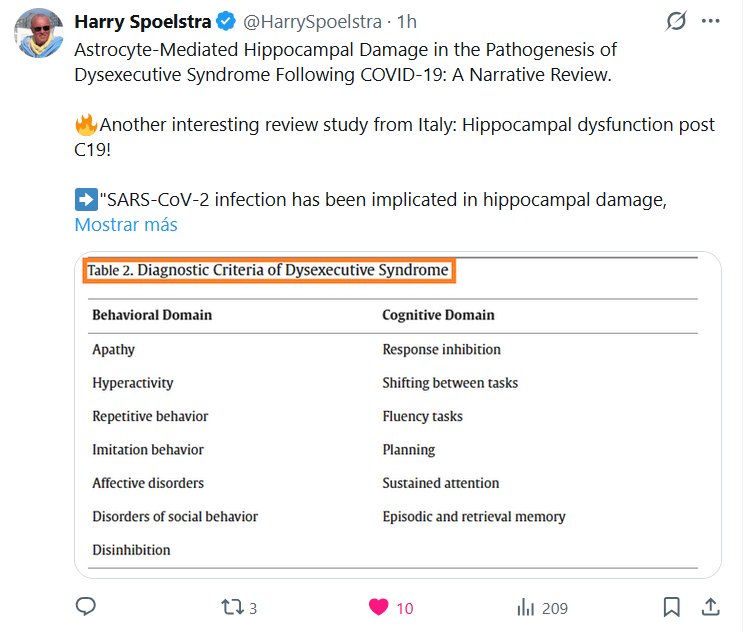Image resolution: width=744 pixels, height=632 pixels.
Task: Click the view analytics bar chart icon
Action: tap(525, 607)
